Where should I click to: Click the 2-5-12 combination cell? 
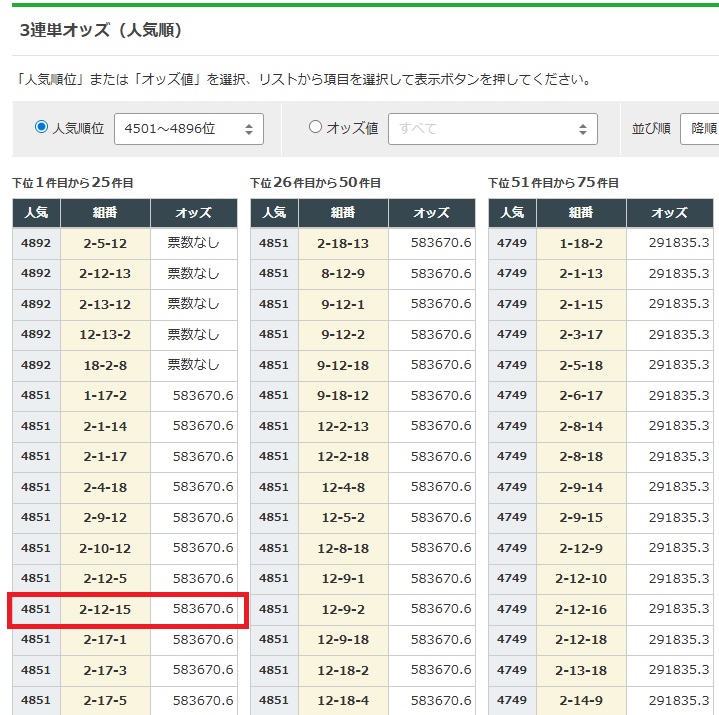(105, 243)
